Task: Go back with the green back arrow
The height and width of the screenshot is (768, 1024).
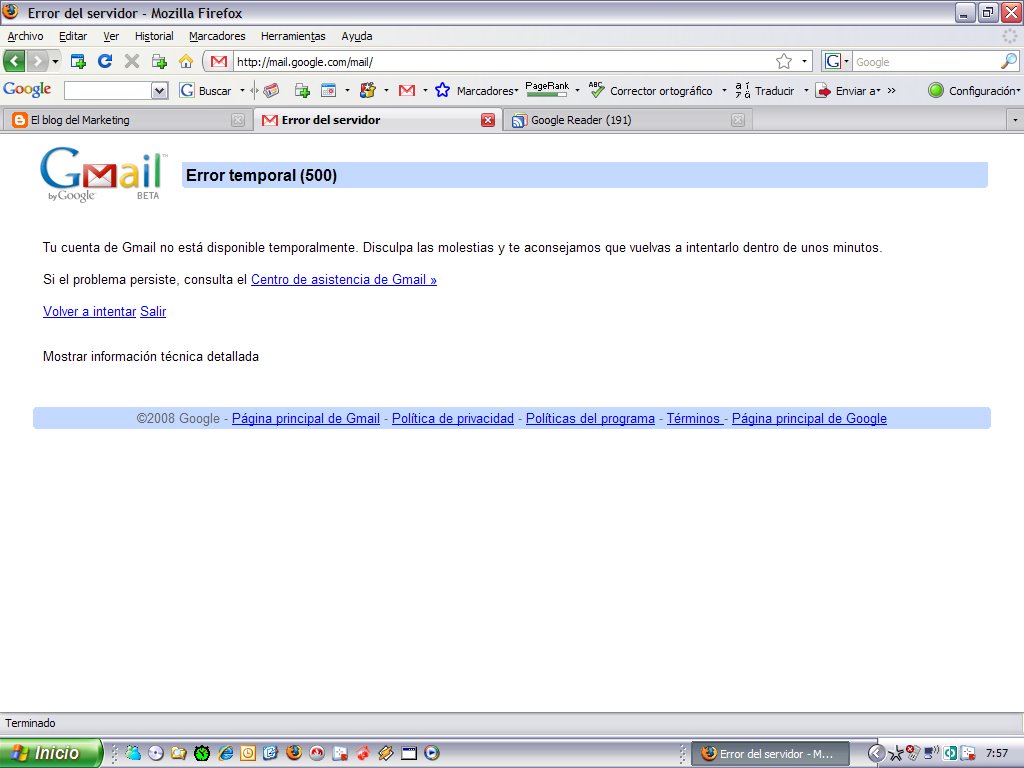Action: click(14, 61)
